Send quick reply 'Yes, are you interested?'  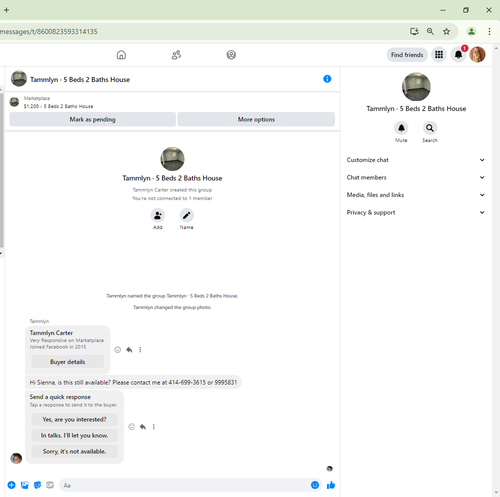[x=74, y=419]
